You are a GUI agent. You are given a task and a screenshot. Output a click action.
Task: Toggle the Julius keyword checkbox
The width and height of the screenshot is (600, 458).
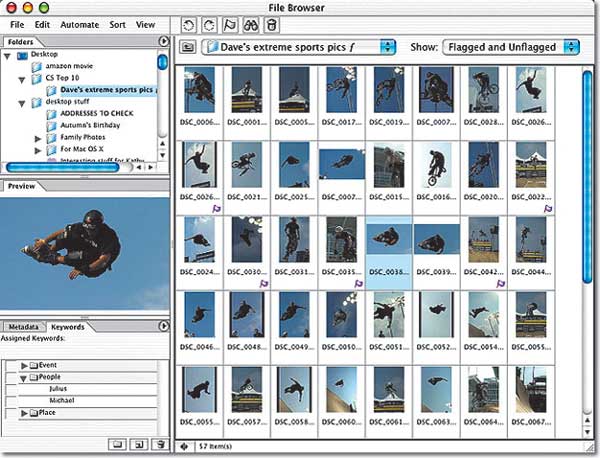[x=11, y=389]
